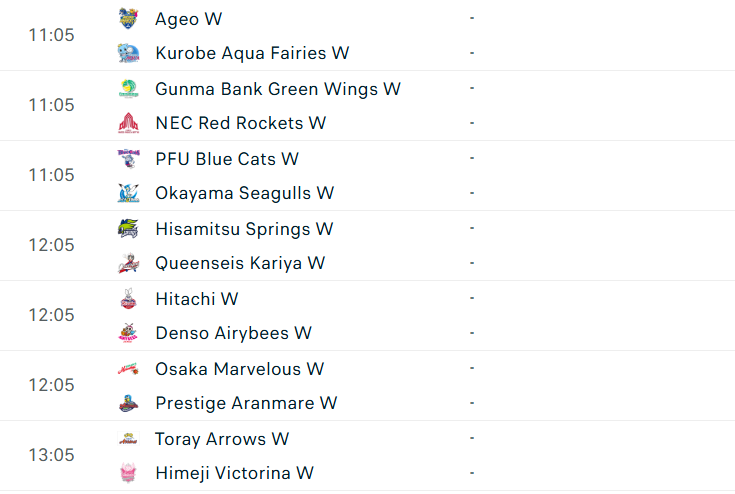The image size is (735, 494).
Task: Click the Hisamitsu Springs W team name
Action: [244, 229]
